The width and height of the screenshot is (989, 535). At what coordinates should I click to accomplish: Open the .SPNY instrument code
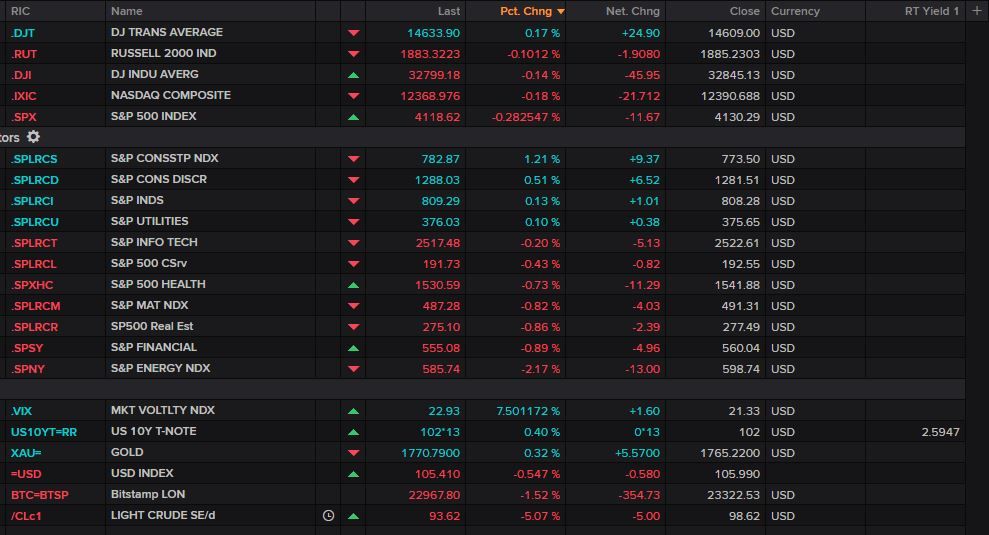click(28, 369)
